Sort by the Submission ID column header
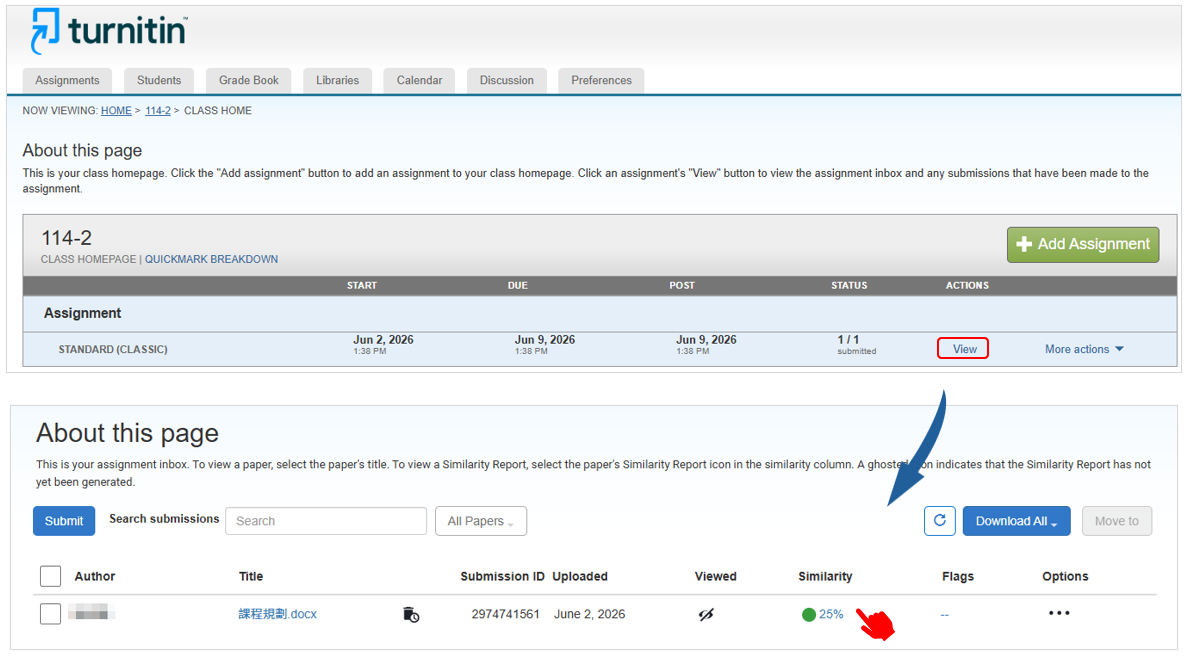The height and width of the screenshot is (658, 1194). [x=503, y=577]
